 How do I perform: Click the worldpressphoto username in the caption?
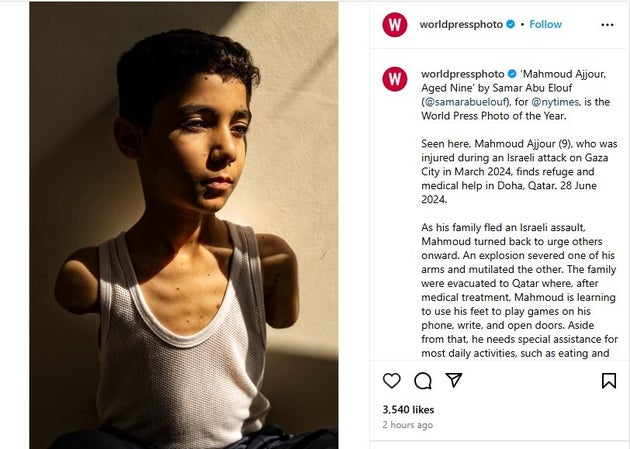(462, 74)
